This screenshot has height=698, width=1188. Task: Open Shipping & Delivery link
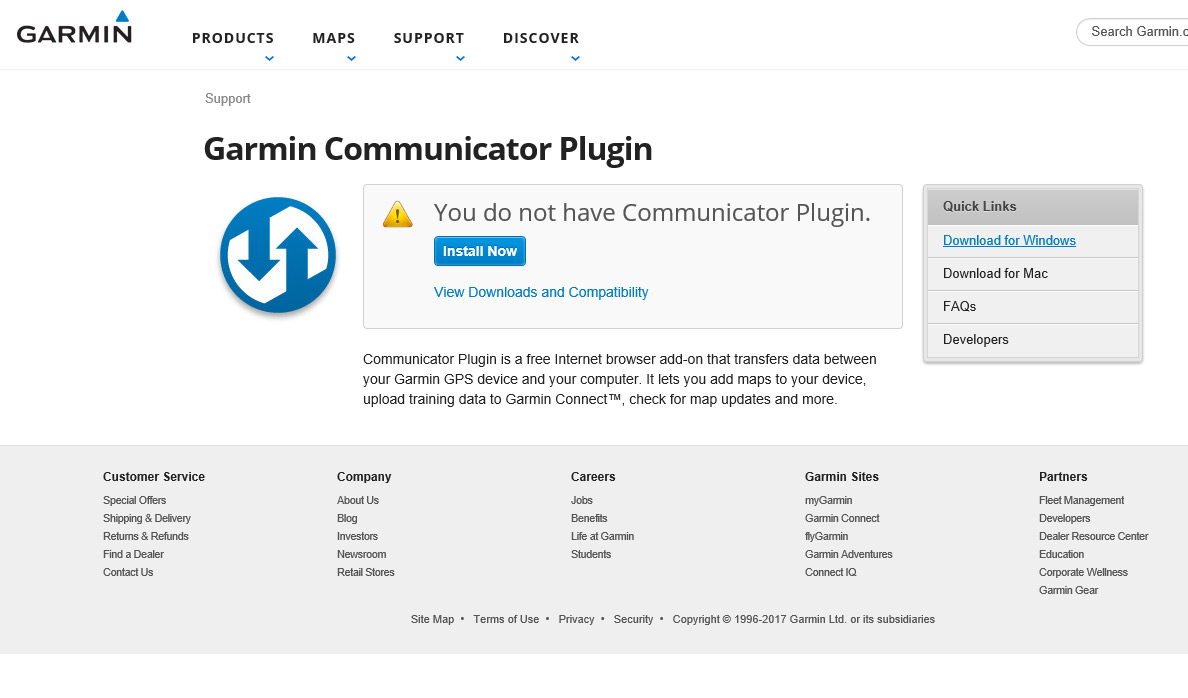(147, 518)
